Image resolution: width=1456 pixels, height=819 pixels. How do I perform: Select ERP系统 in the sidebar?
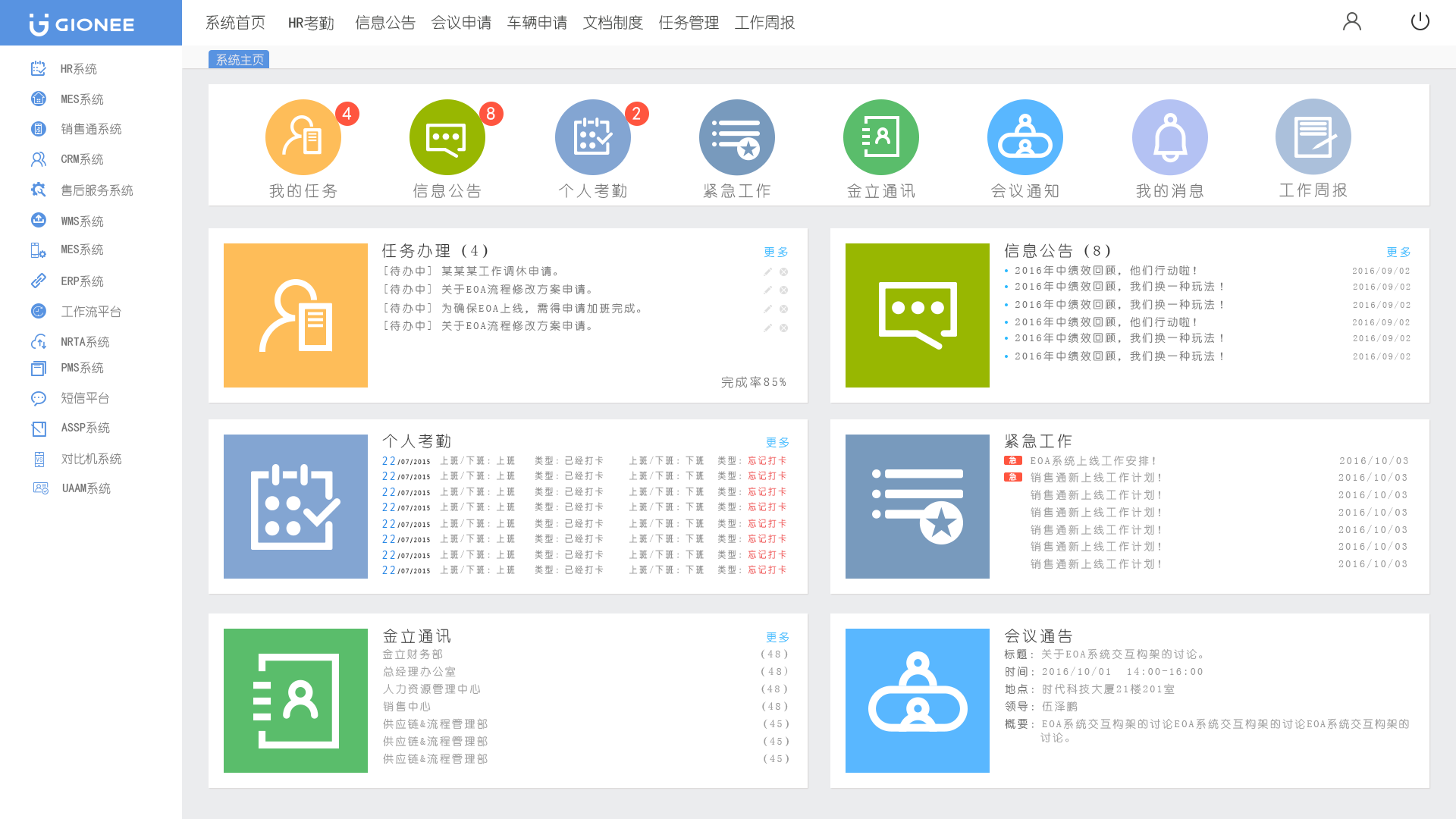pyautogui.click(x=79, y=281)
